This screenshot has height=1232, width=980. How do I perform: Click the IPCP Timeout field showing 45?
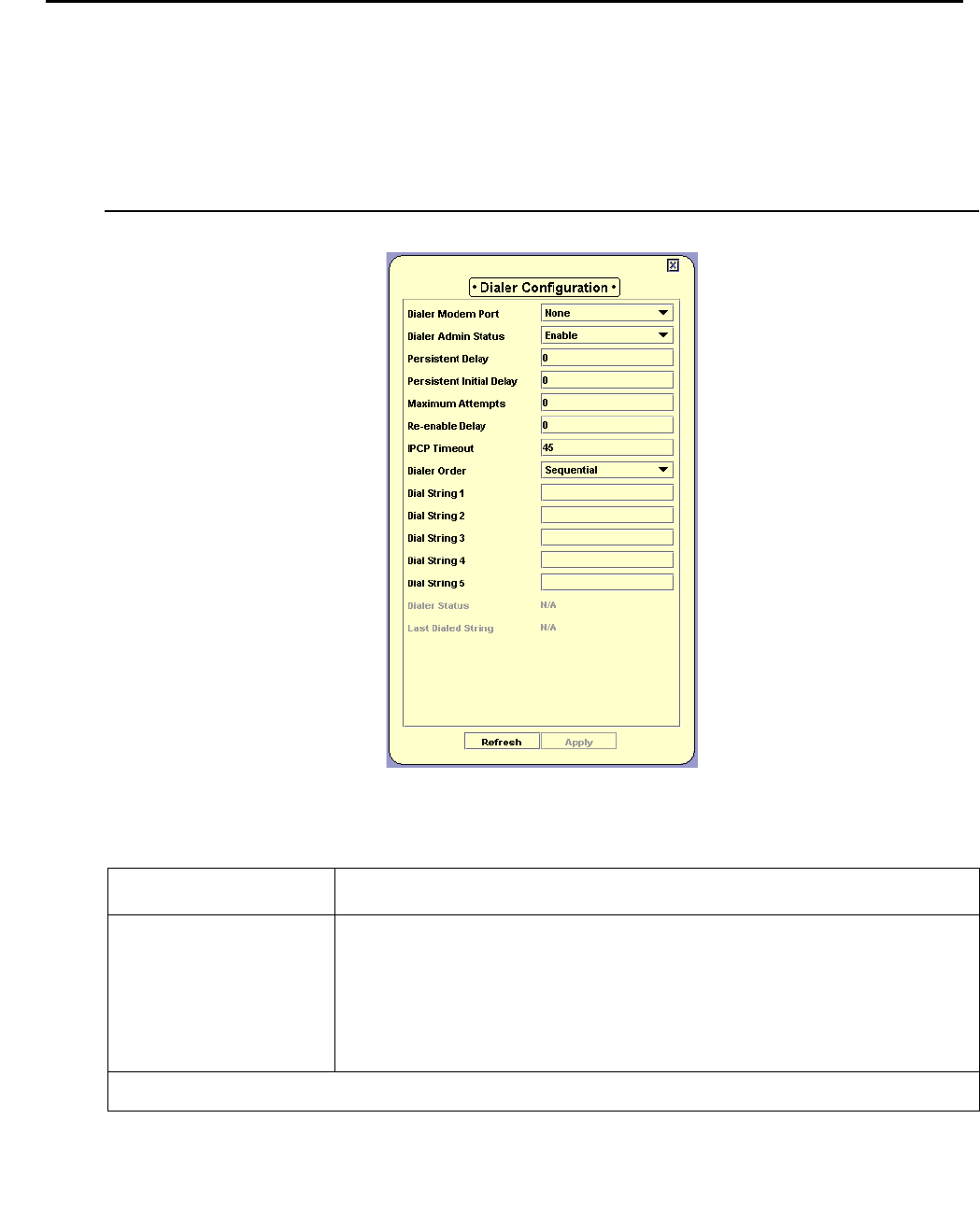(607, 447)
